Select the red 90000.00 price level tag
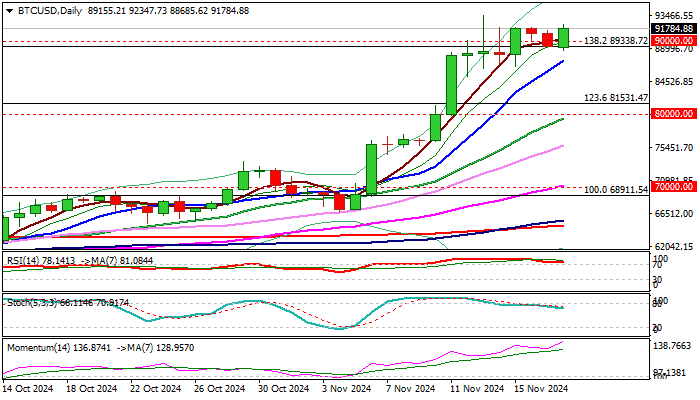This screenshot has width=700, height=400. pos(674,41)
